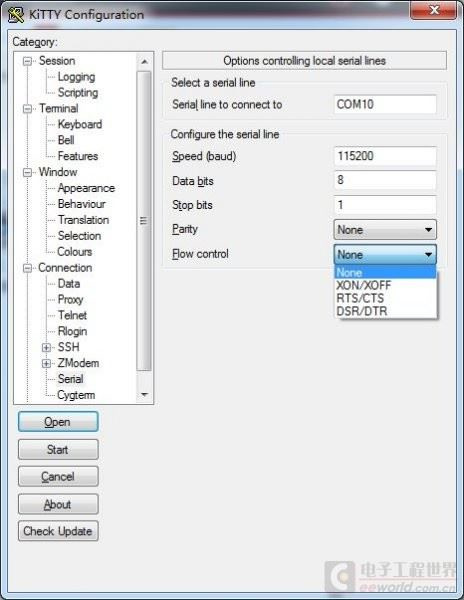
Task: Close the Flow control dropdown arrow
Action: pos(428,254)
